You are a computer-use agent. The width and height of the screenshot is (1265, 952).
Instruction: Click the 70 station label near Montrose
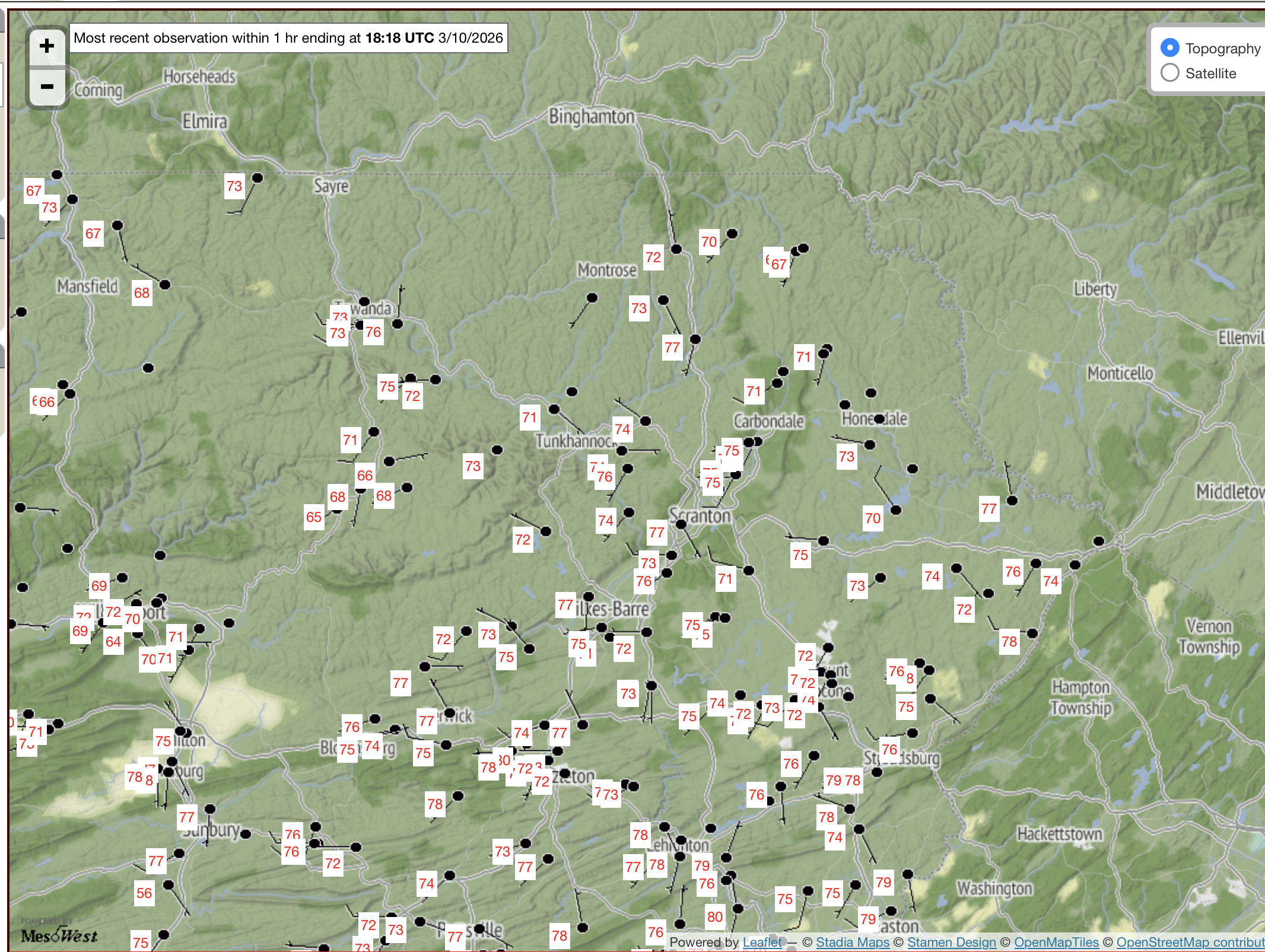709,242
